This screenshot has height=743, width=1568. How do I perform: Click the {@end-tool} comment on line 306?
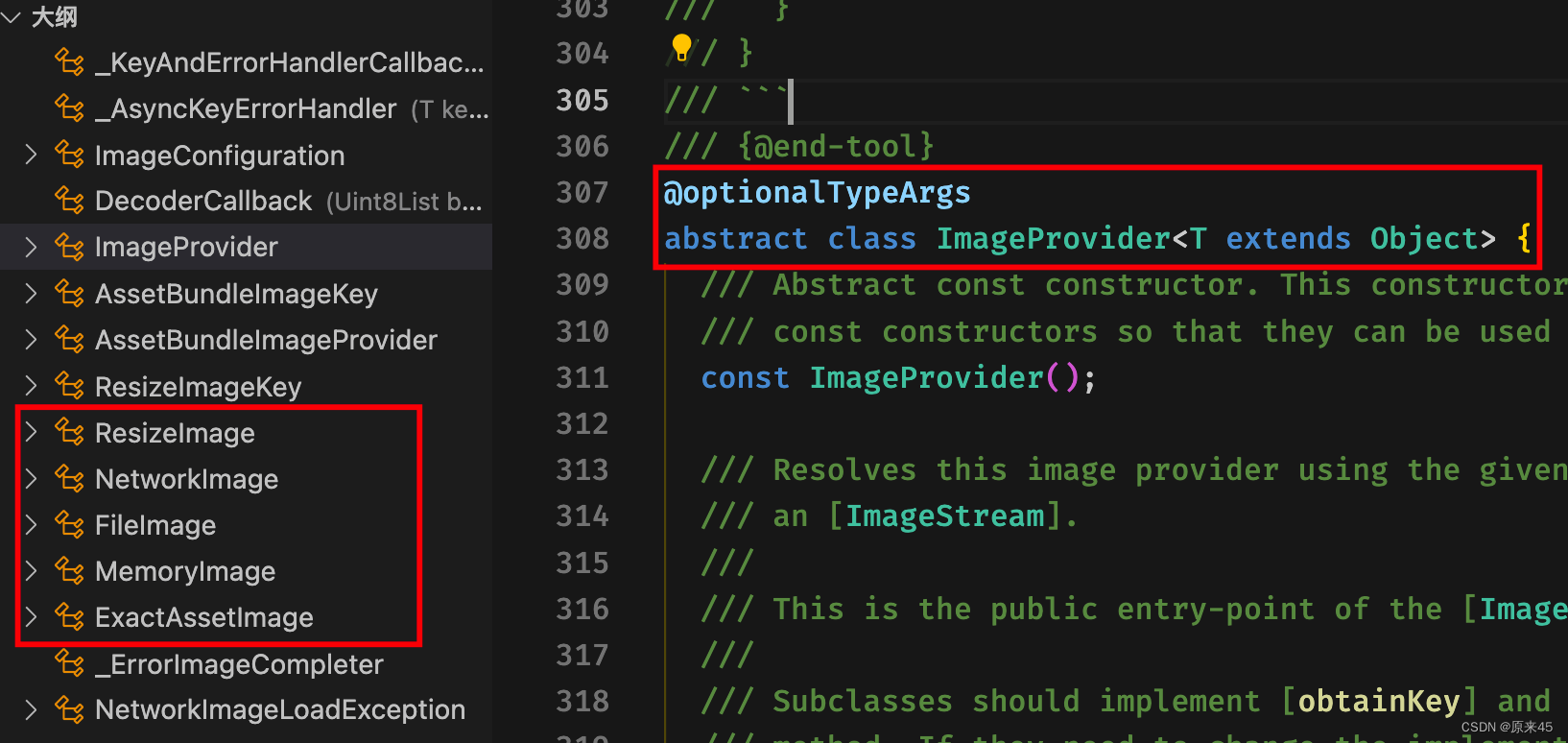click(836, 147)
